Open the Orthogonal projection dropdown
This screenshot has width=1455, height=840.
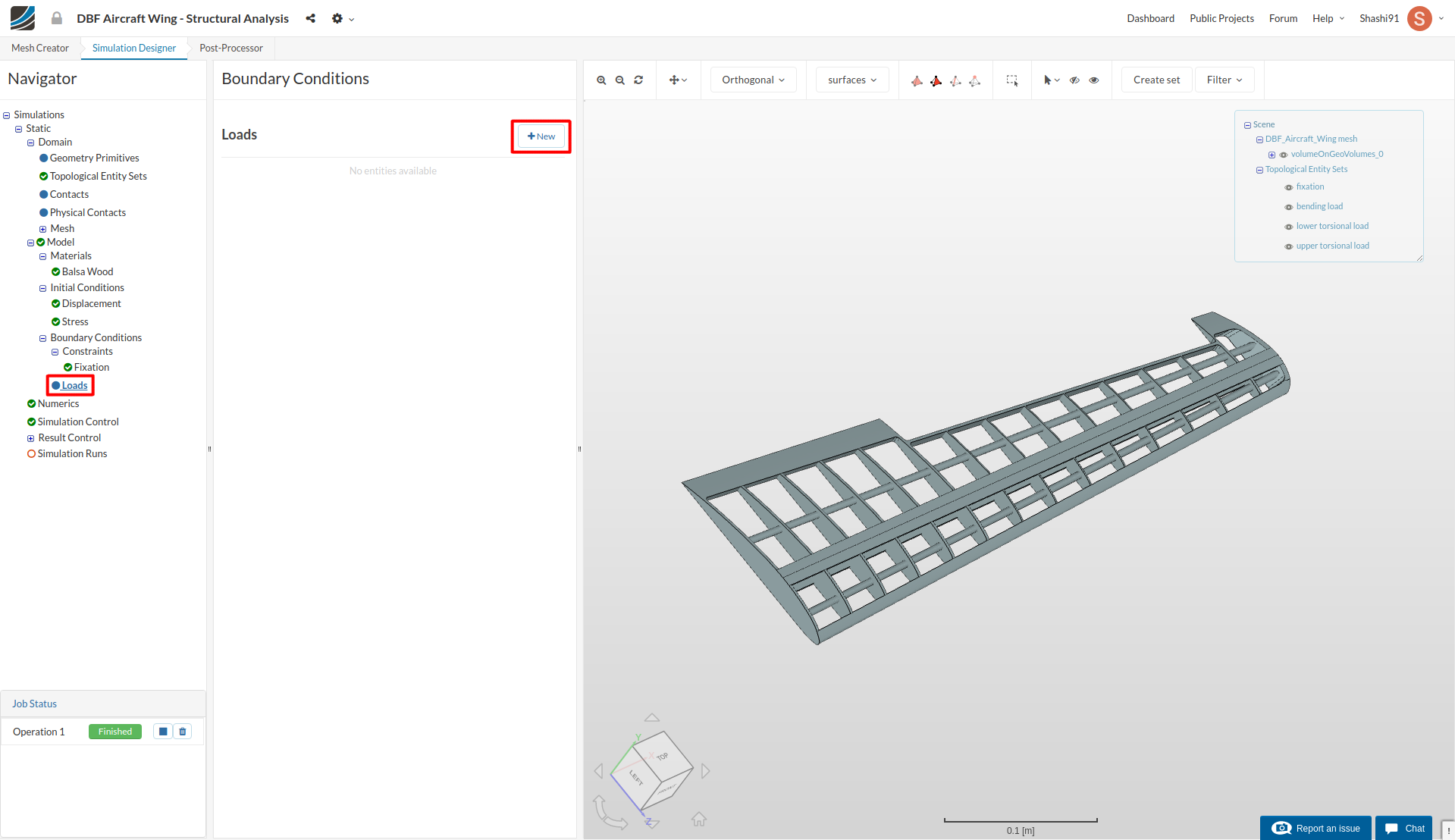[x=753, y=80]
